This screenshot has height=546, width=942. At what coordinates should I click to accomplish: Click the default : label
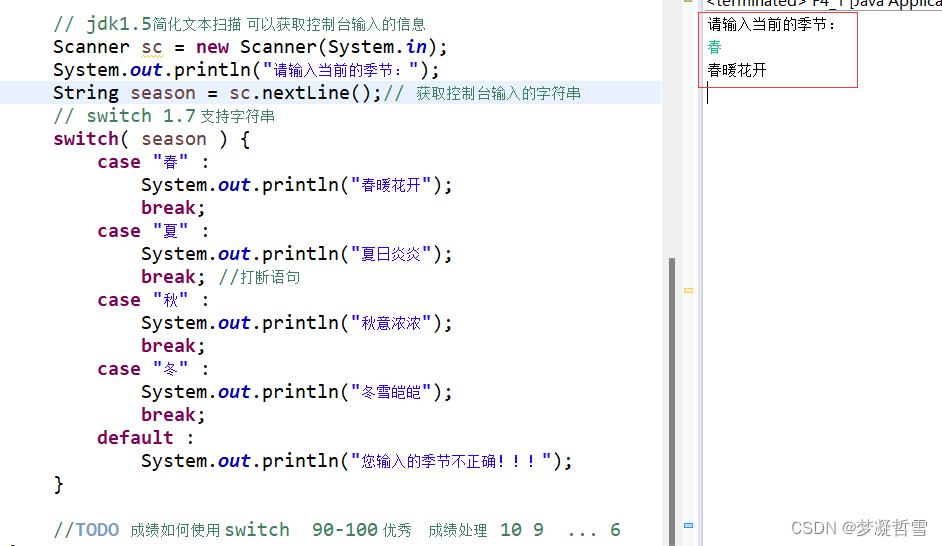pos(146,438)
